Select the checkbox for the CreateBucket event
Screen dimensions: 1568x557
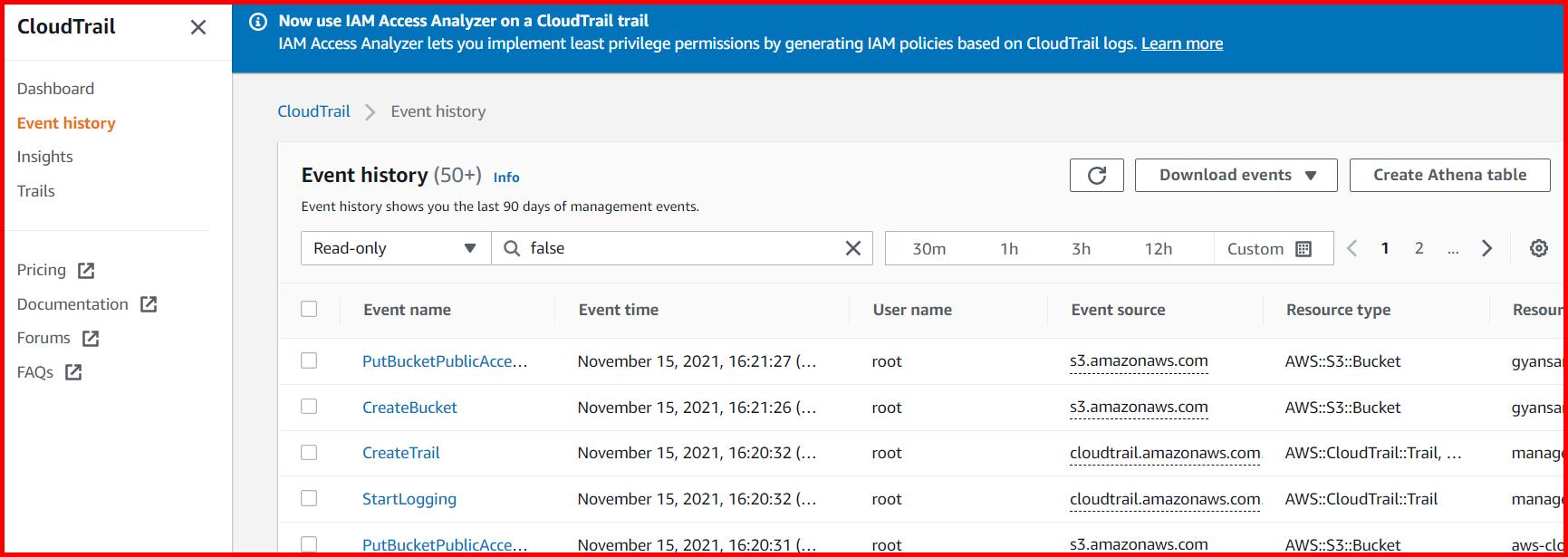pyautogui.click(x=309, y=407)
